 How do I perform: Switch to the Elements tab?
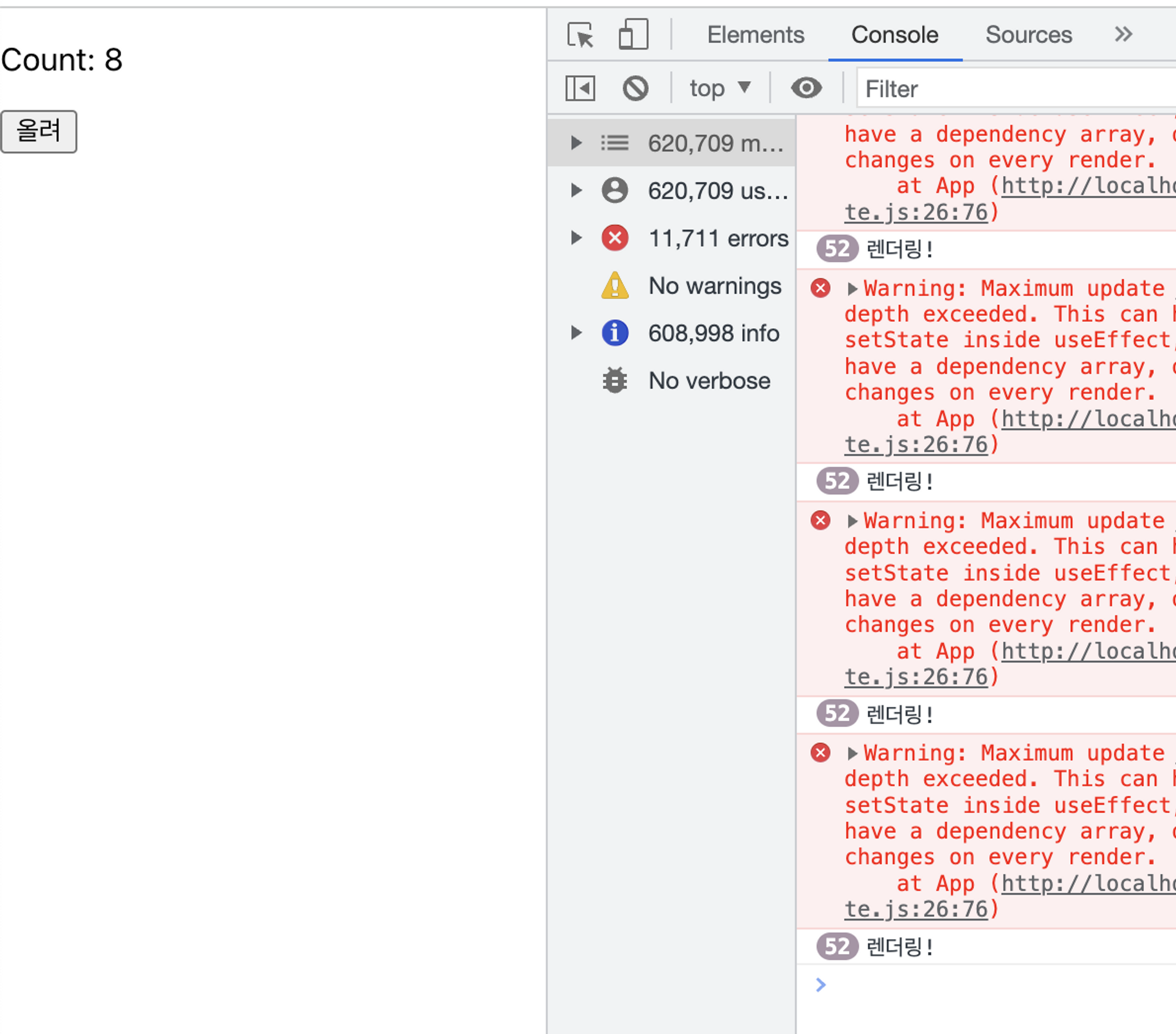756,35
